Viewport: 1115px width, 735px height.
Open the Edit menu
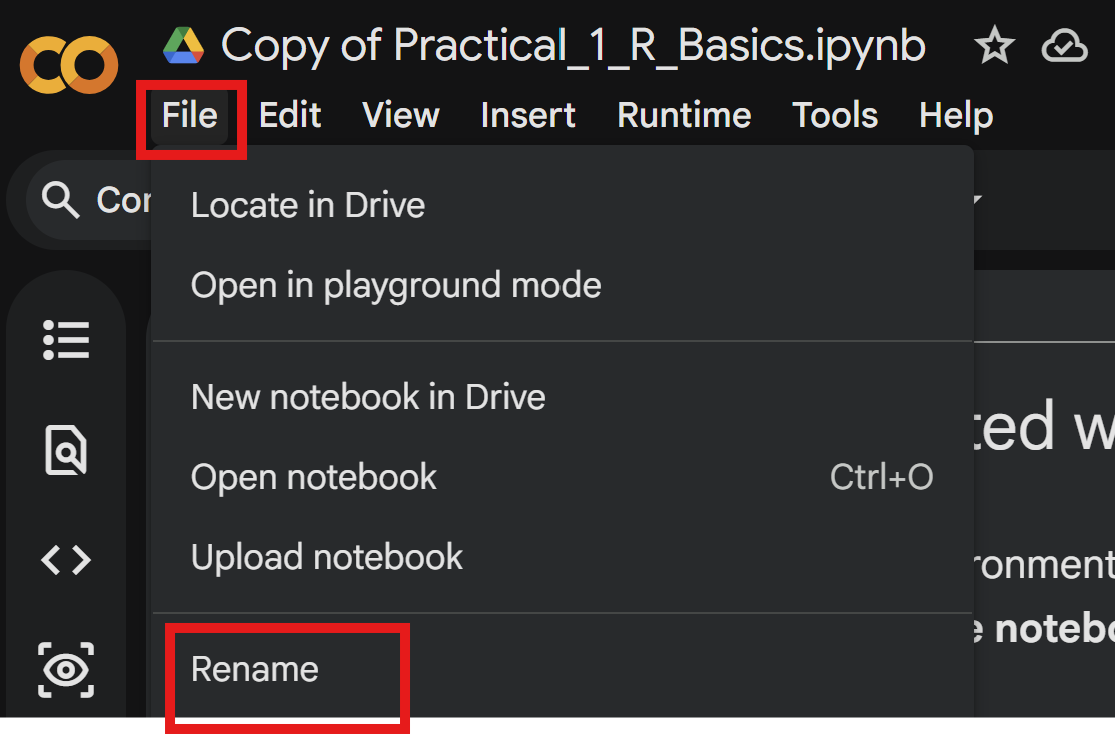[290, 116]
